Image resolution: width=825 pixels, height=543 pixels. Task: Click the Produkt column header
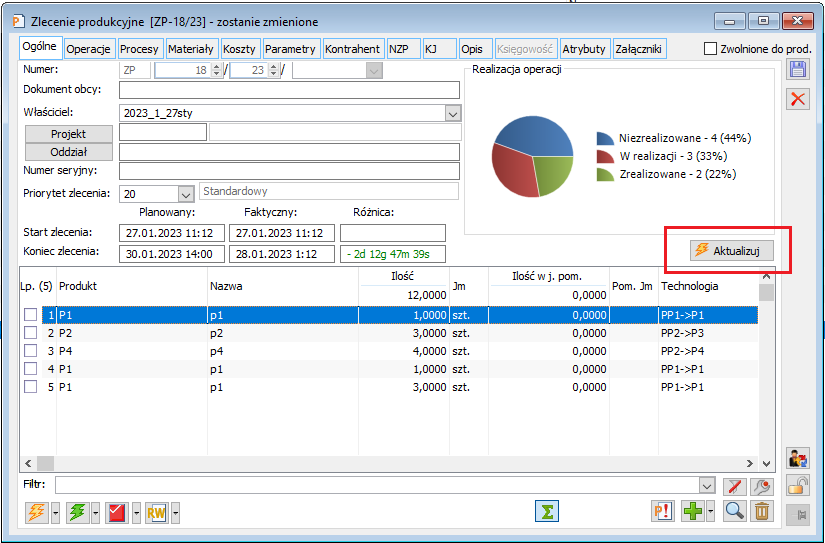click(132, 286)
